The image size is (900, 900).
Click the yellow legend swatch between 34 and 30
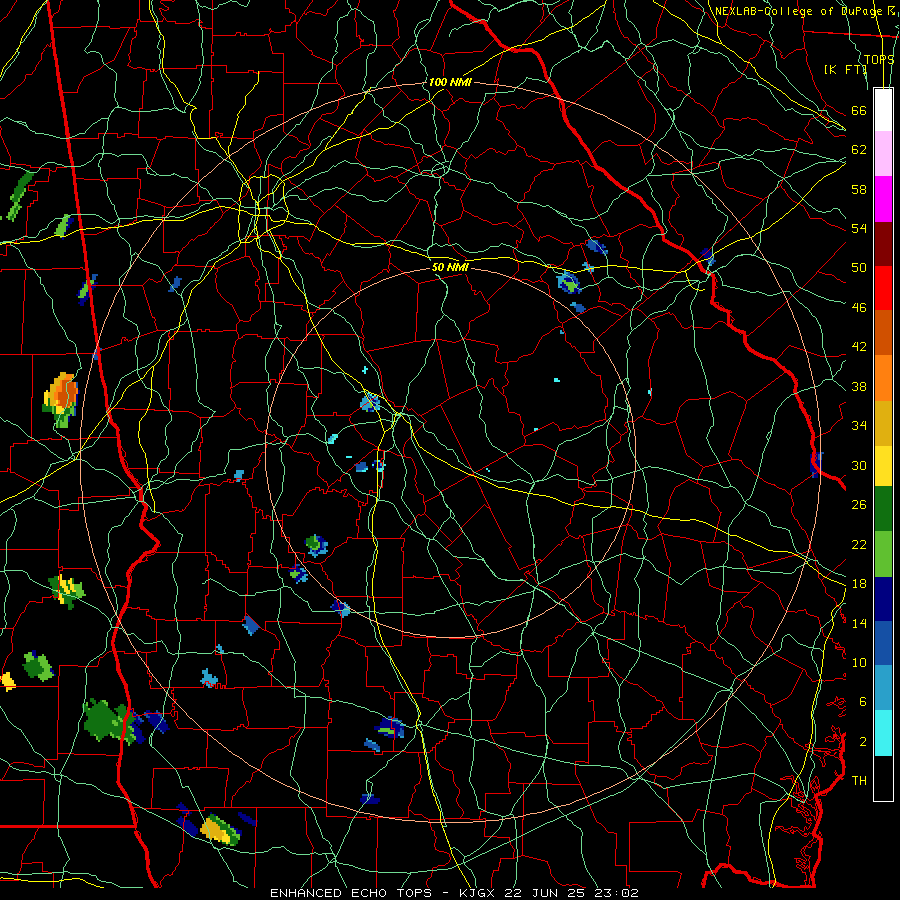(x=883, y=466)
